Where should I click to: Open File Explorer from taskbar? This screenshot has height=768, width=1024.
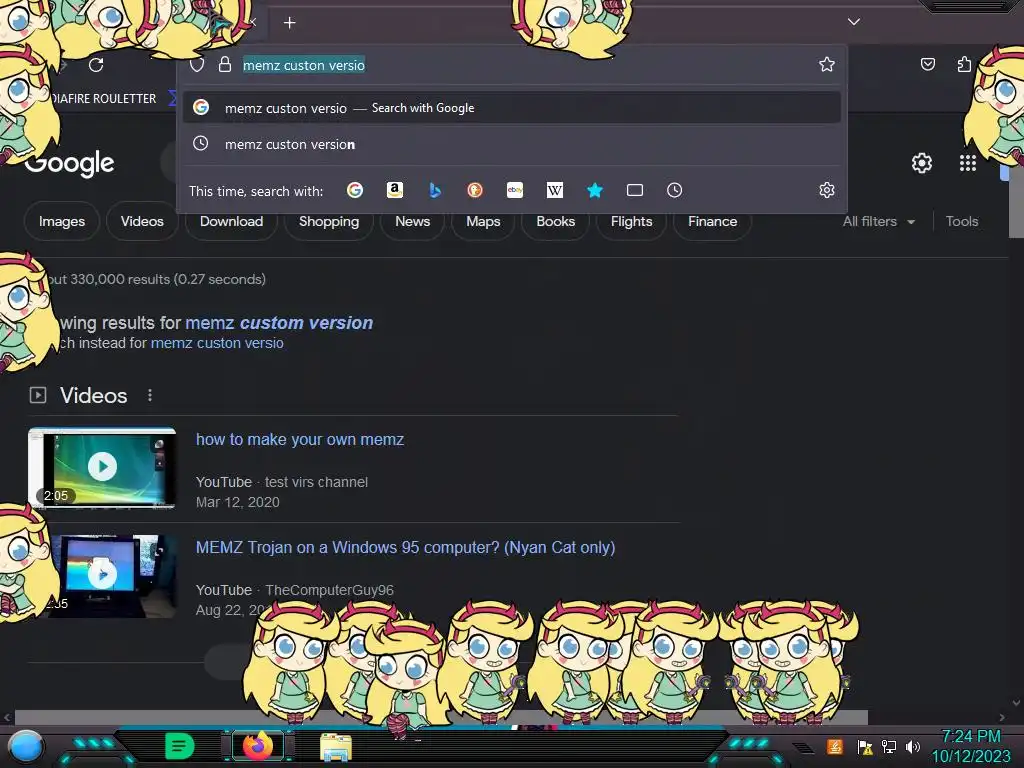pyautogui.click(x=336, y=747)
